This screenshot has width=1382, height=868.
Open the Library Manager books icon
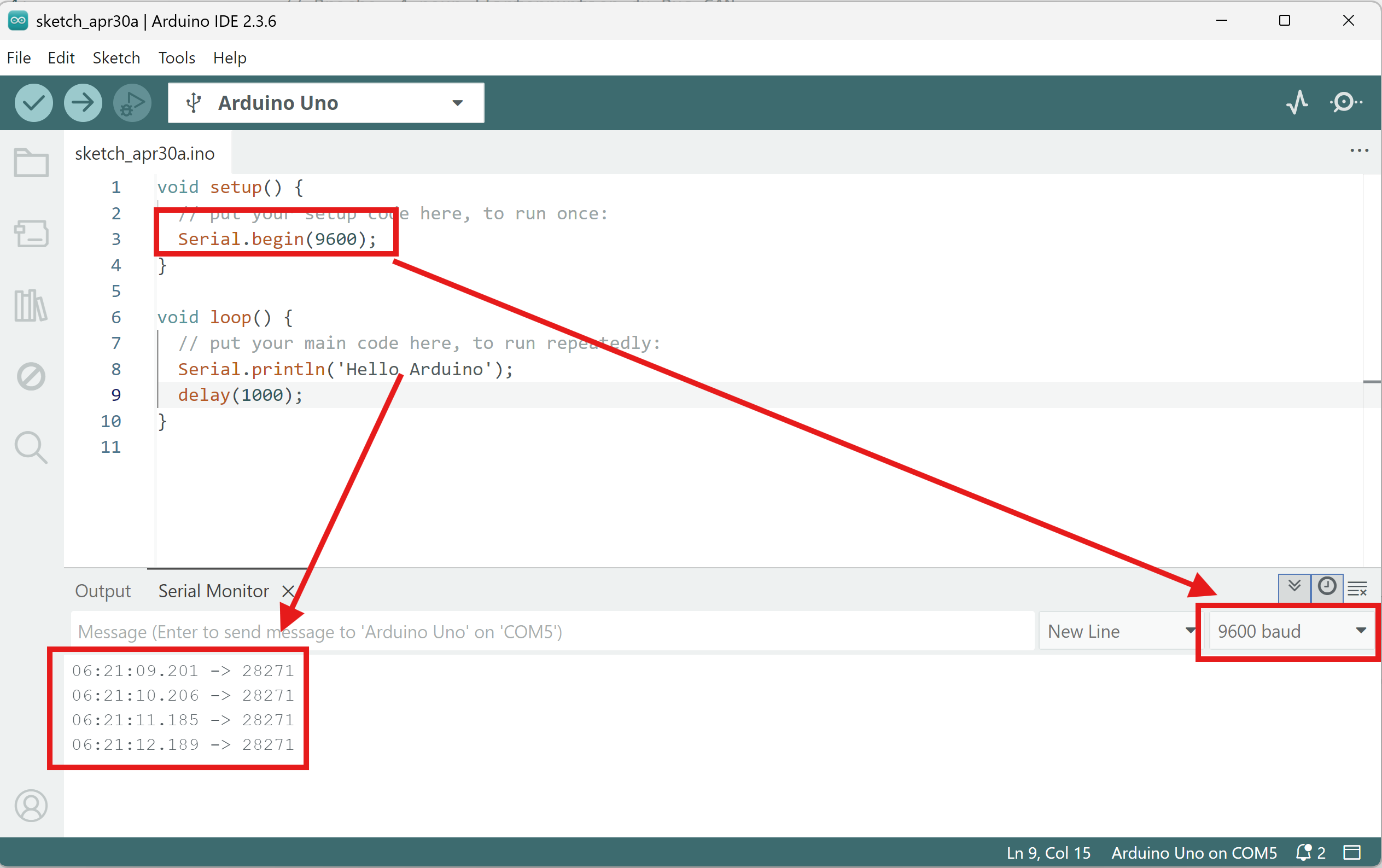coord(31,305)
